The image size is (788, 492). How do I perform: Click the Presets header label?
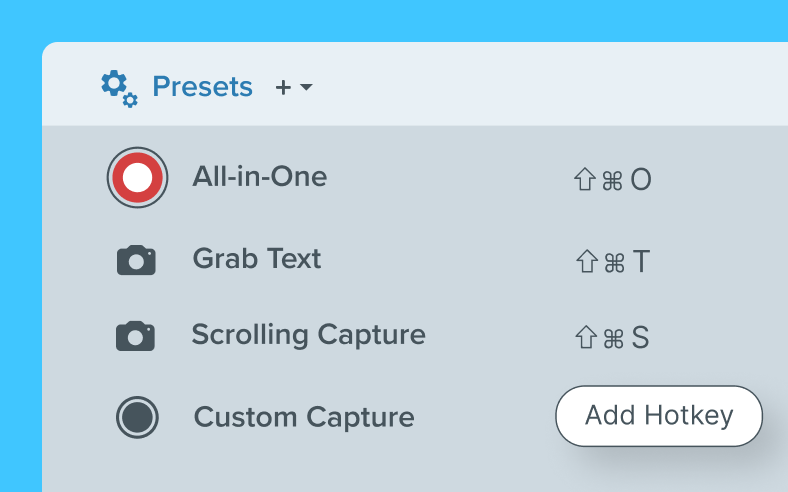(202, 87)
